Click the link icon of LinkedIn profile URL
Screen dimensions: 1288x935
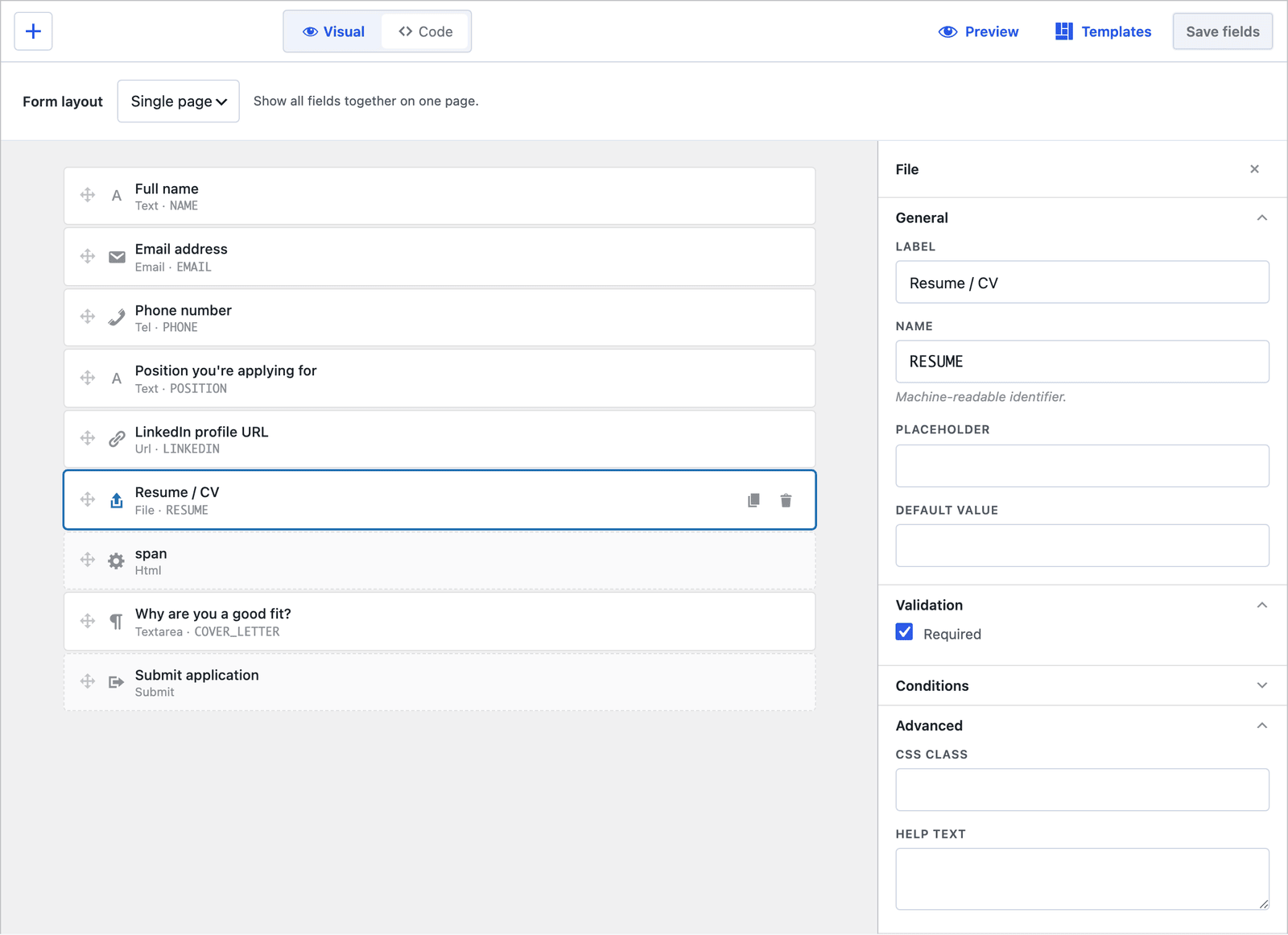(117, 439)
